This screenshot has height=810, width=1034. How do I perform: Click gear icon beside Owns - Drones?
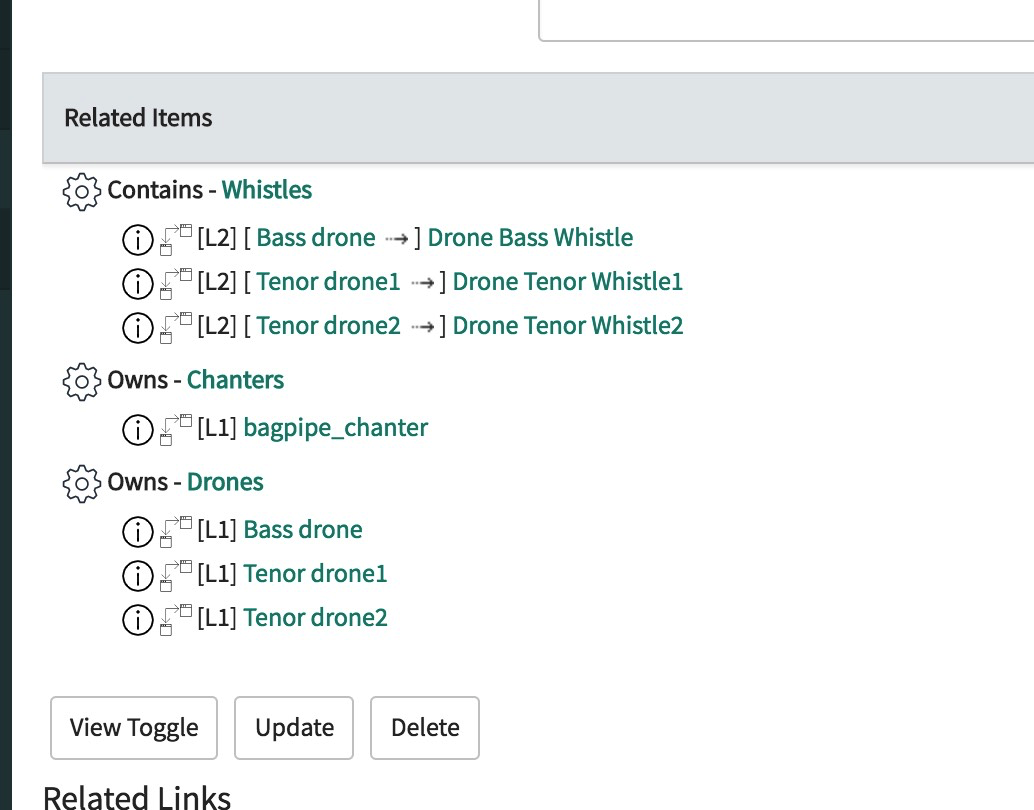pyautogui.click(x=81, y=483)
